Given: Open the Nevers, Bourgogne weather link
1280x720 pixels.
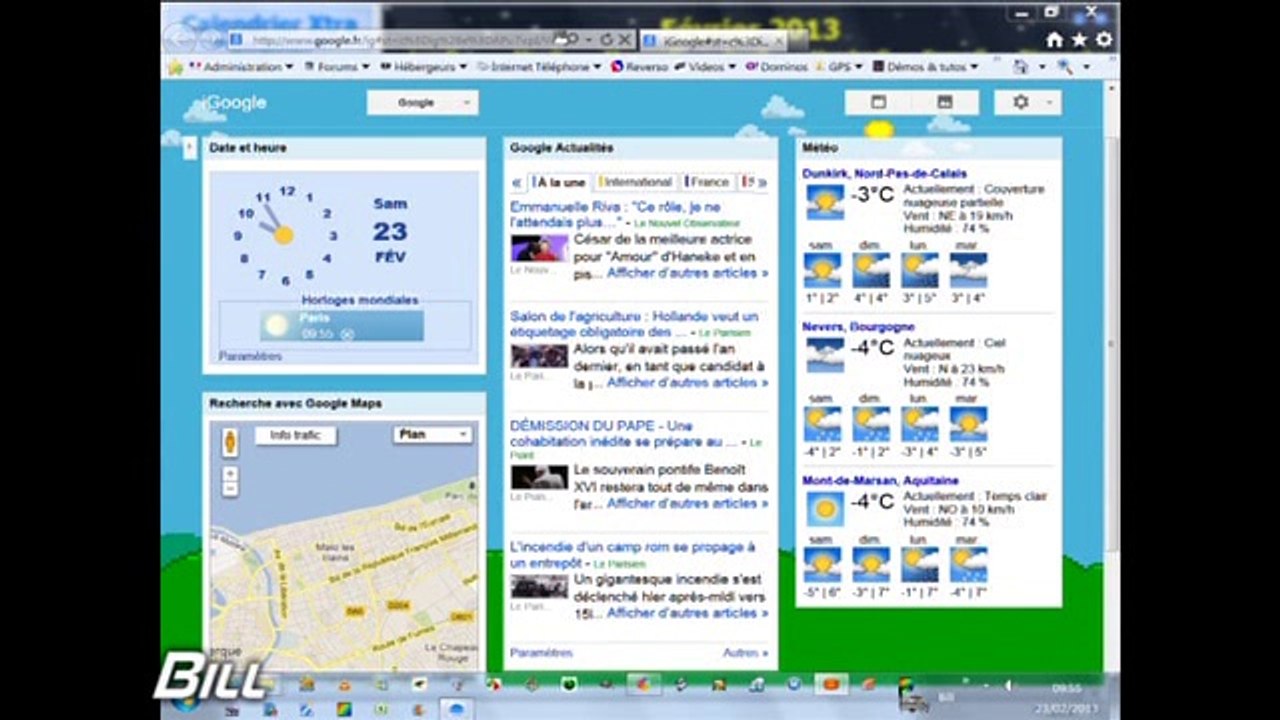Looking at the screenshot, I should (858, 327).
